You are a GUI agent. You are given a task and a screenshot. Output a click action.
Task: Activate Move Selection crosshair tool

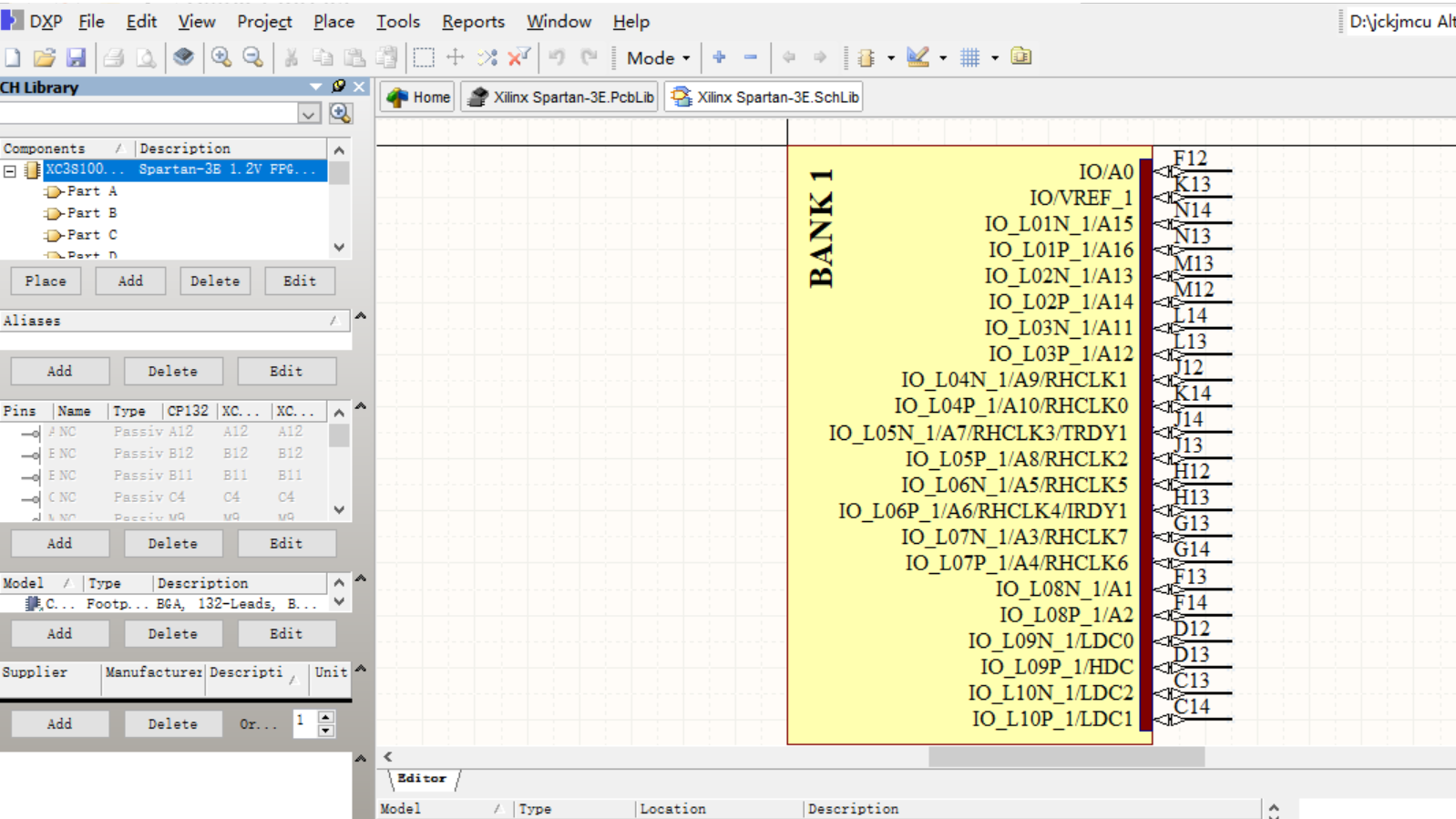(456, 57)
